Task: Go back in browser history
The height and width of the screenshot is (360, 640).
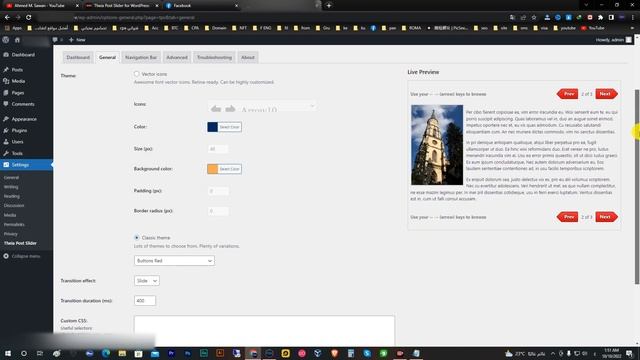Action: [7, 18]
